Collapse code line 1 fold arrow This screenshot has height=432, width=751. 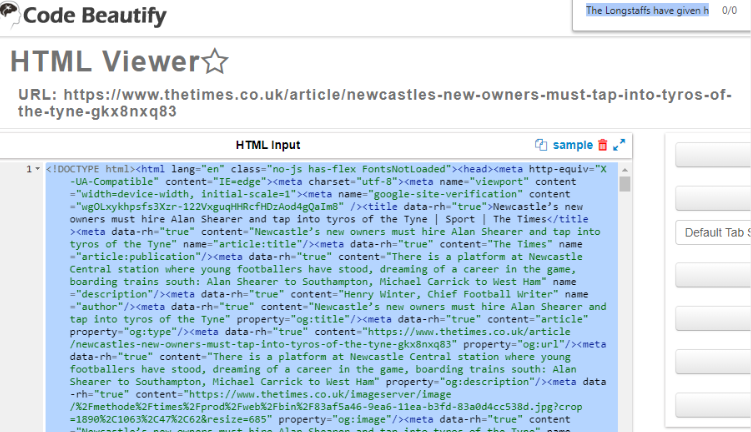tap(37, 169)
